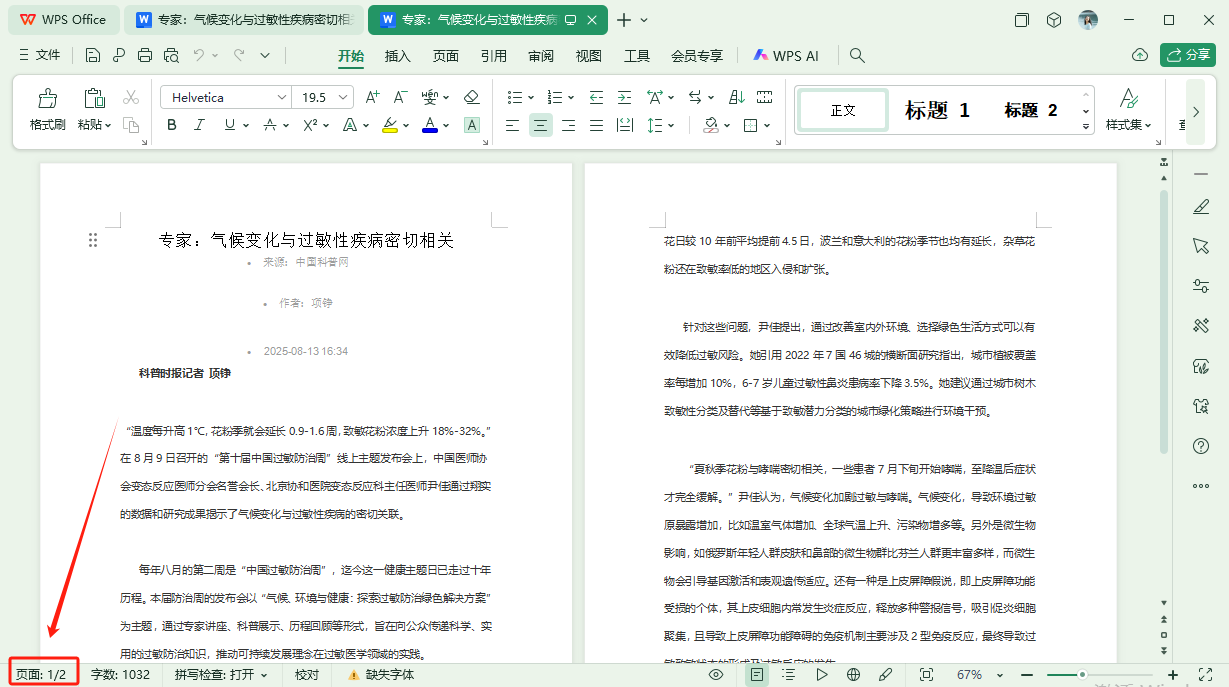
Task: Enable justified text alignment
Action: pos(596,124)
